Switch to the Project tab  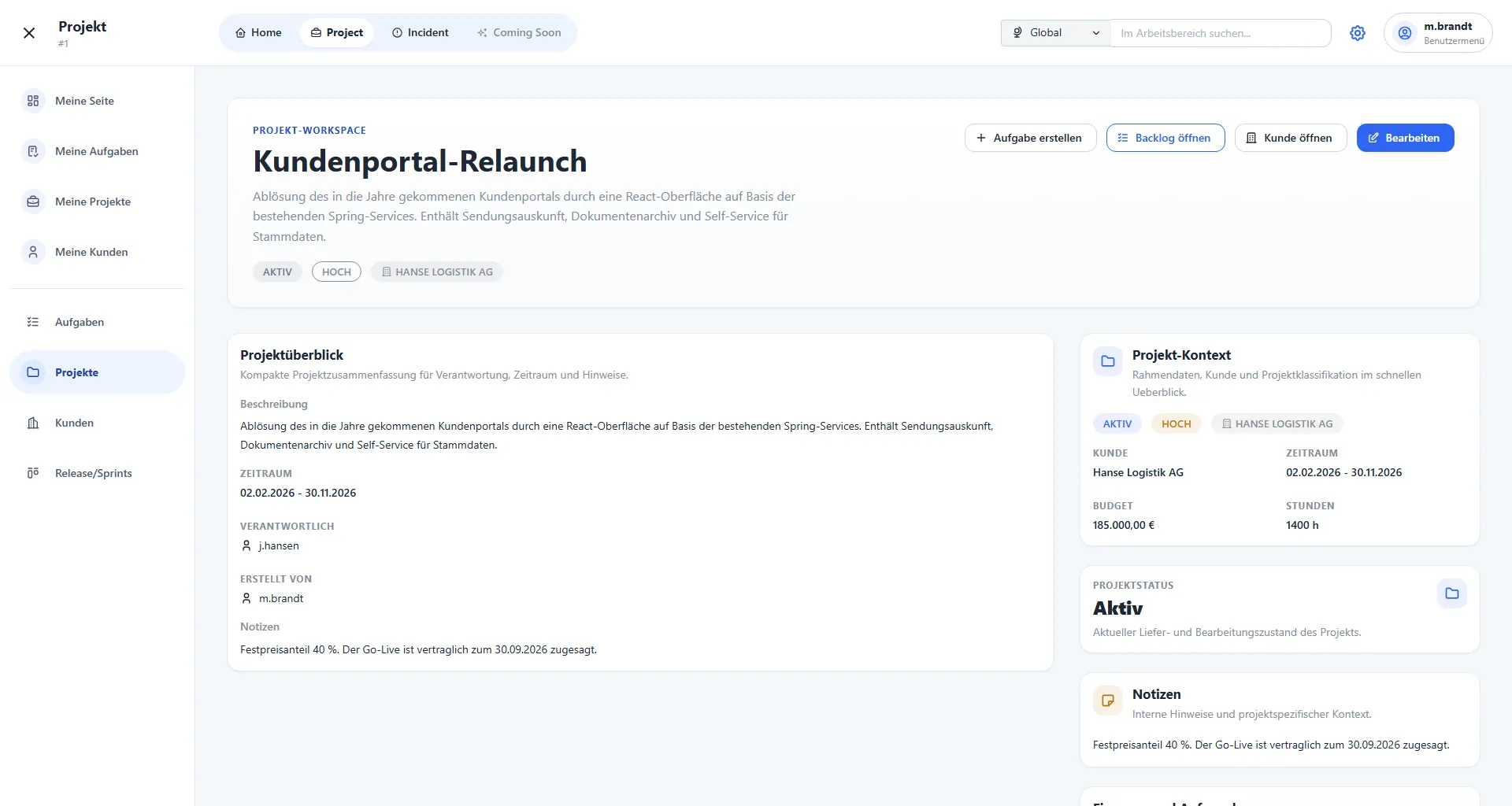point(336,33)
